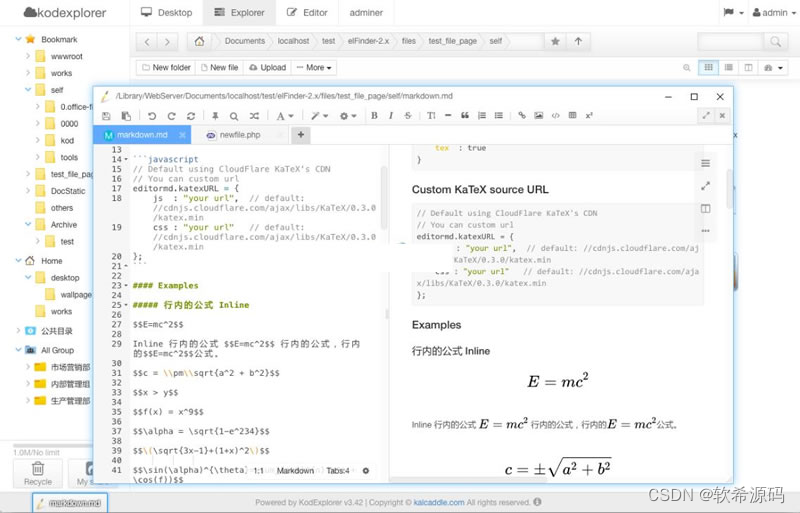Collapse the All Group tree section
The height and width of the screenshot is (513, 800).
(18, 350)
